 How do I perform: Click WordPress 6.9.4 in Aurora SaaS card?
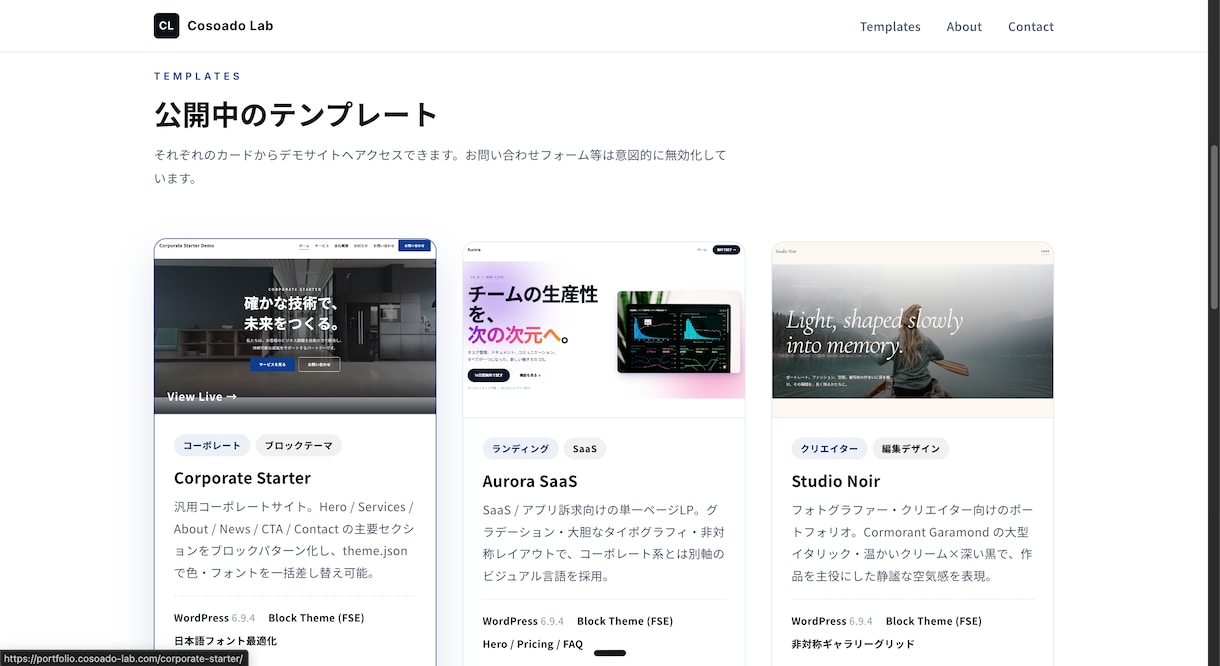tap(523, 621)
